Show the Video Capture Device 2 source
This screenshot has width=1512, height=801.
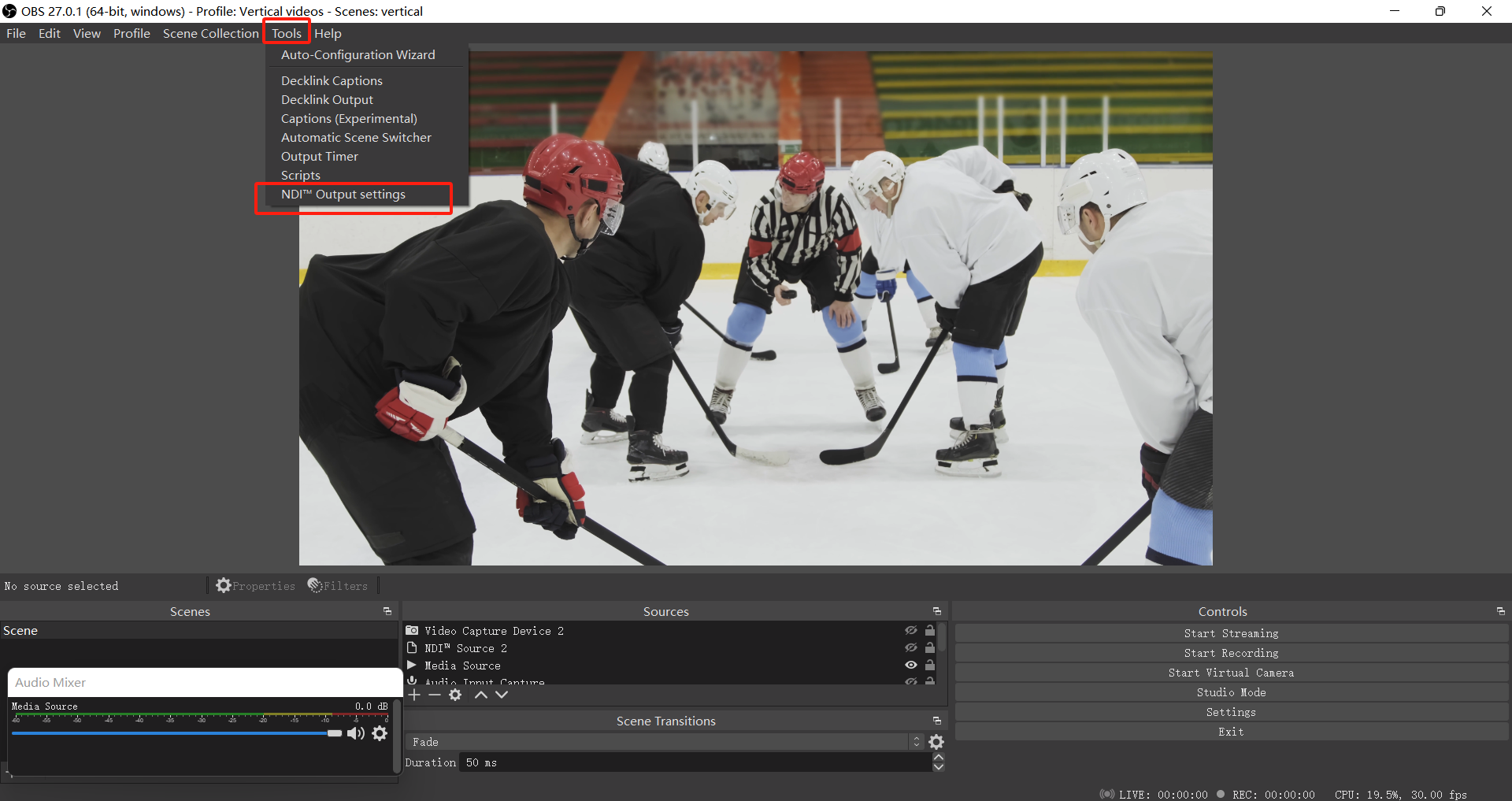click(x=910, y=630)
